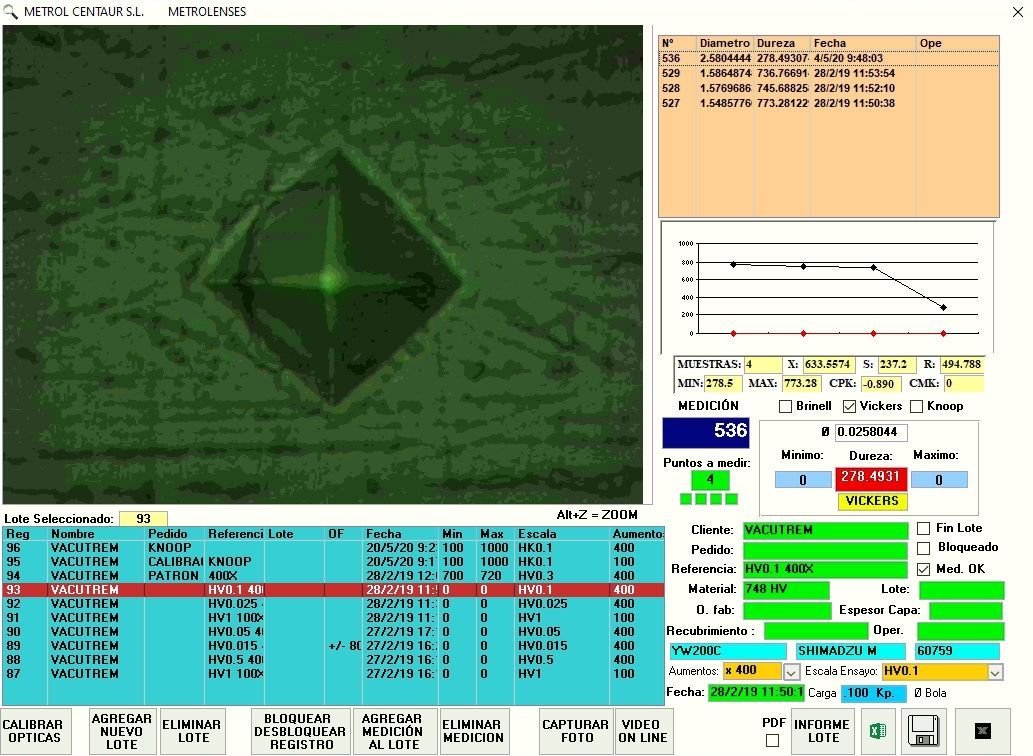Click CAPTURAR FOTO button
The image size is (1033, 756).
click(x=576, y=732)
